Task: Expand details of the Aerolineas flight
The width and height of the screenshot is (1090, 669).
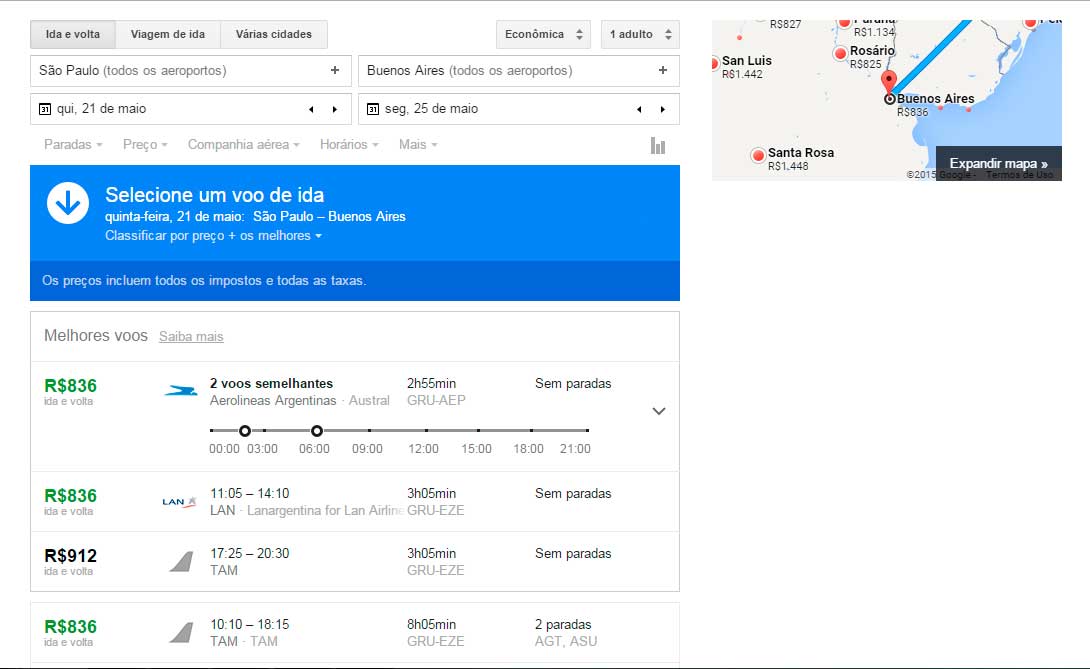Action: (658, 411)
